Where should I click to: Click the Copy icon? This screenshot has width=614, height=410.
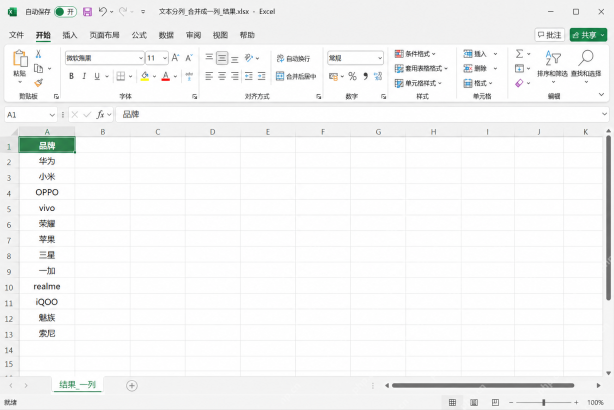click(38, 69)
